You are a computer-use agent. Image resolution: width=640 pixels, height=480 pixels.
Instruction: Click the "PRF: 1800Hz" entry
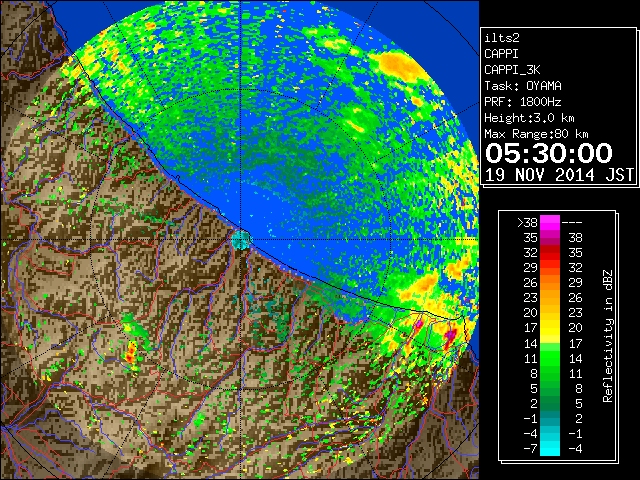pos(523,102)
